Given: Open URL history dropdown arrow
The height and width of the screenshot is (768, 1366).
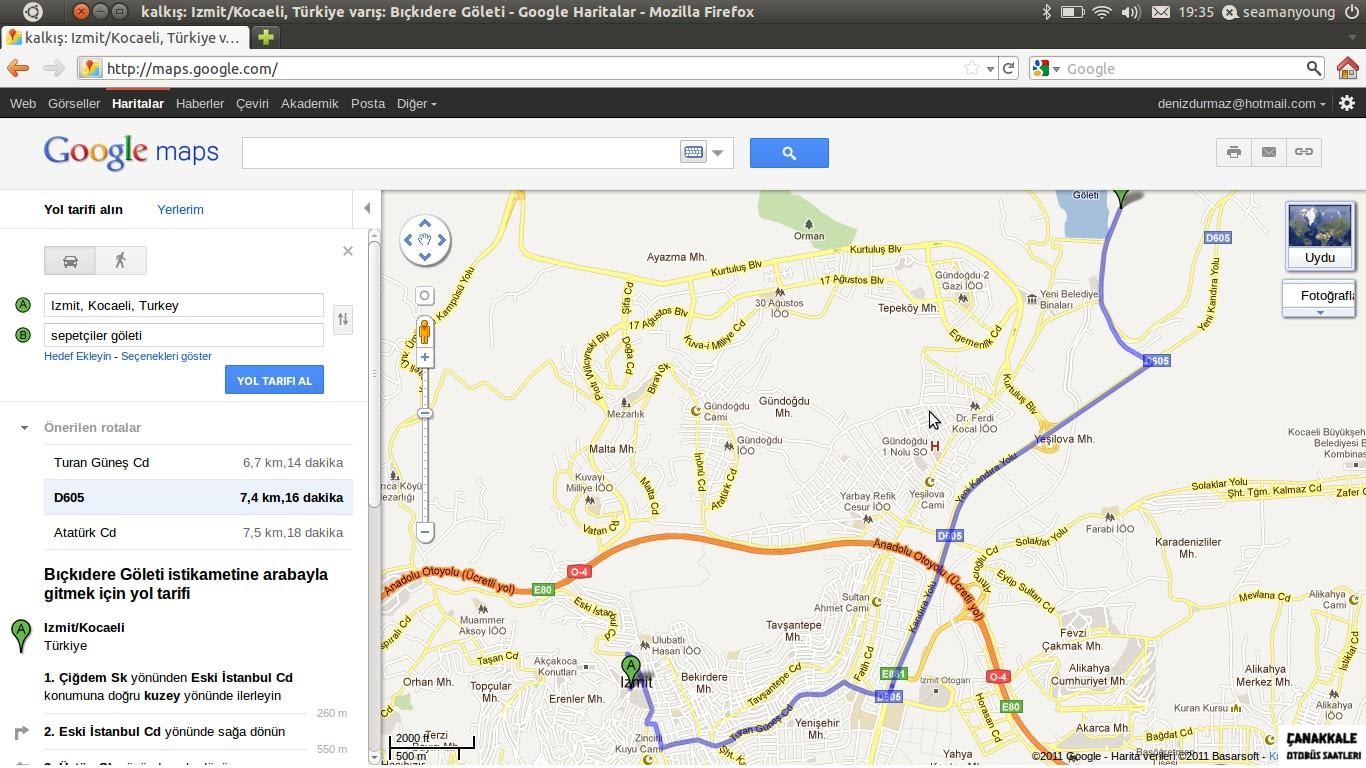Looking at the screenshot, I should click(x=990, y=69).
